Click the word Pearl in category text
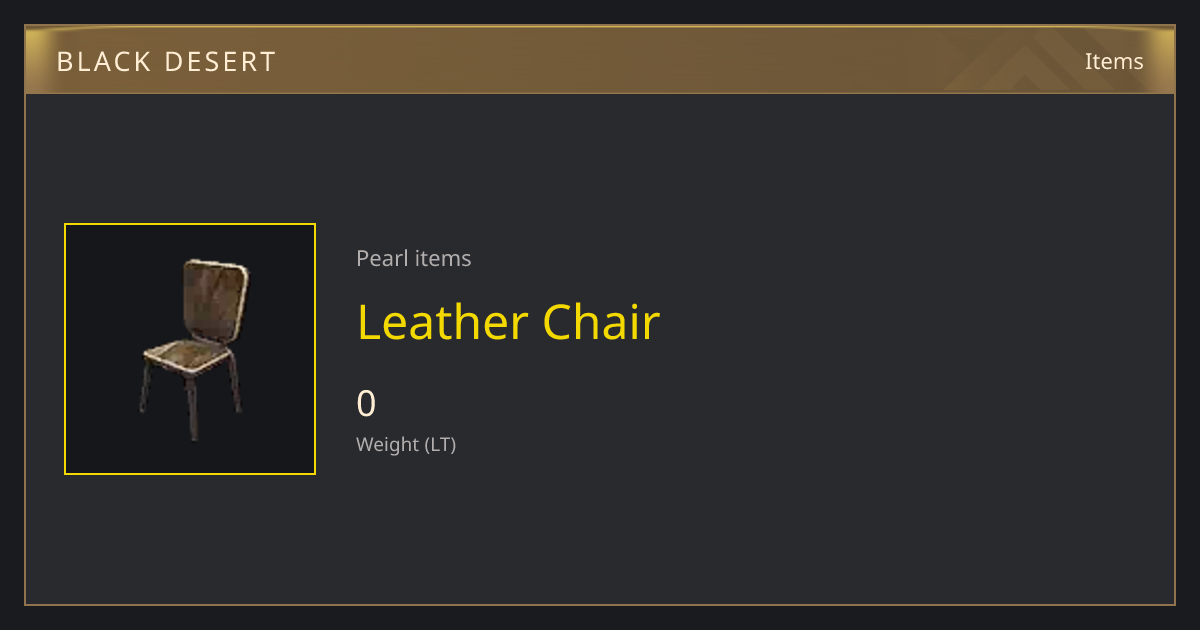Viewport: 1200px width, 630px height. [379, 258]
